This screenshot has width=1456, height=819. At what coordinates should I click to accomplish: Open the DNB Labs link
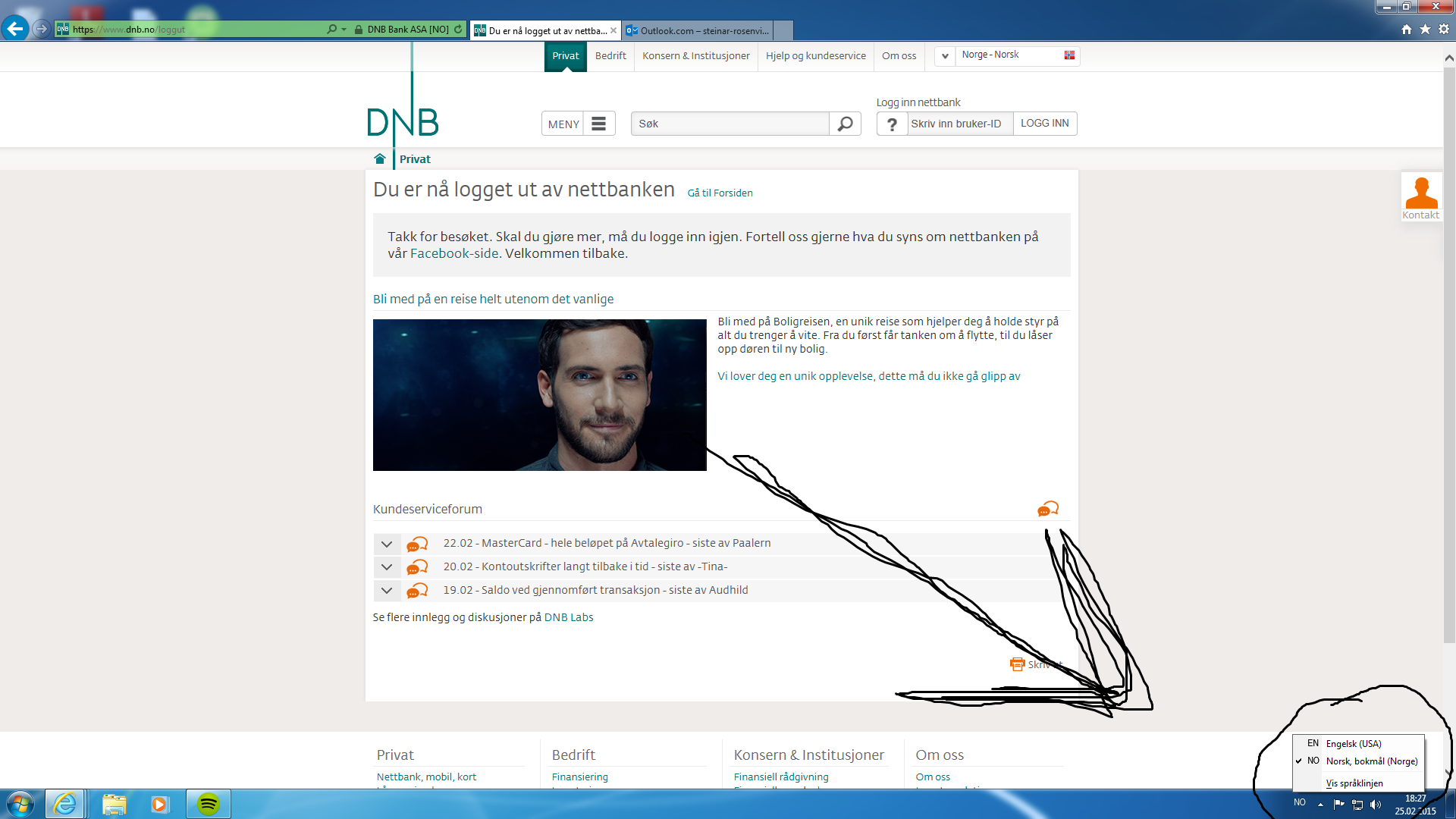(x=569, y=618)
